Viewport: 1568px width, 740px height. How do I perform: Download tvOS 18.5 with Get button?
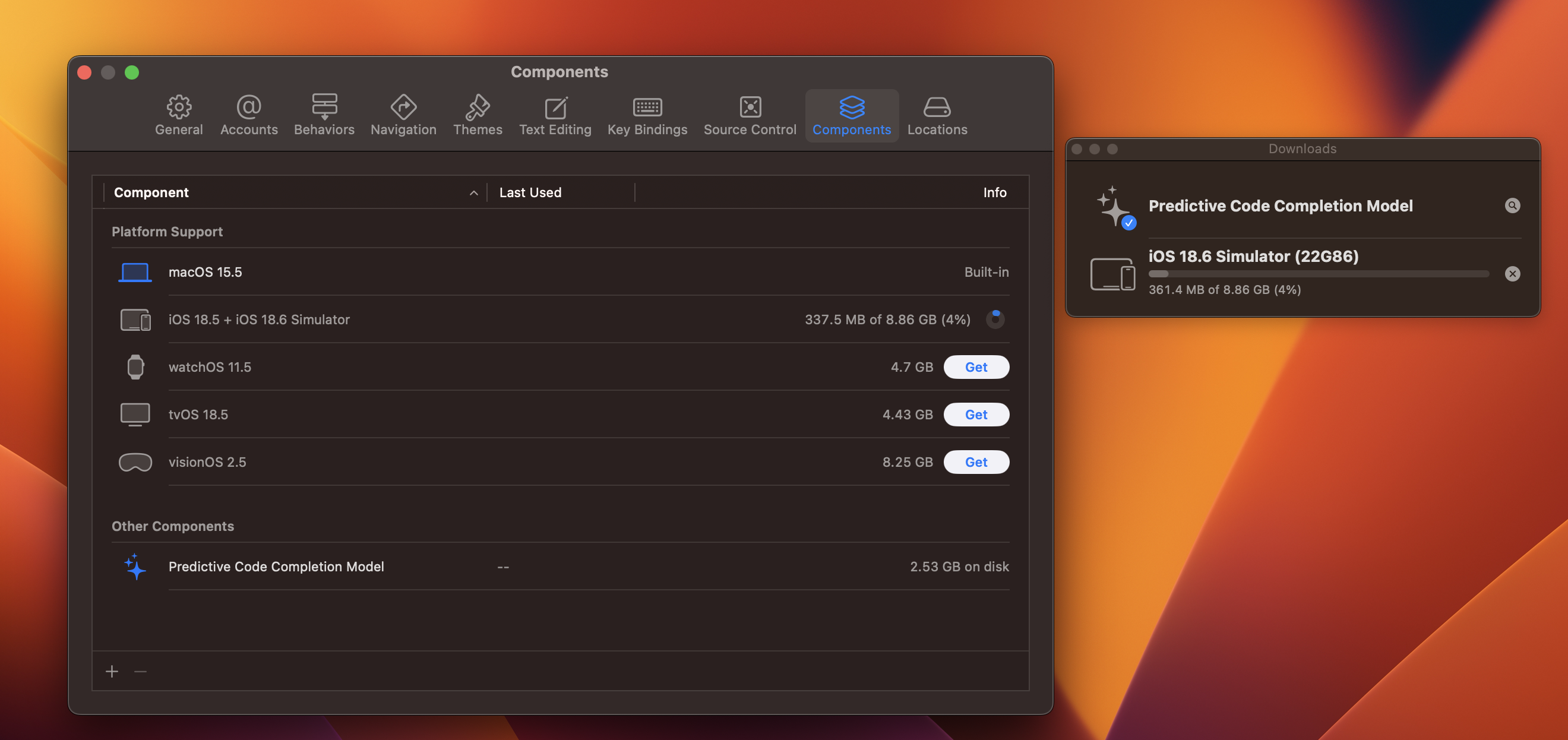[x=976, y=415]
